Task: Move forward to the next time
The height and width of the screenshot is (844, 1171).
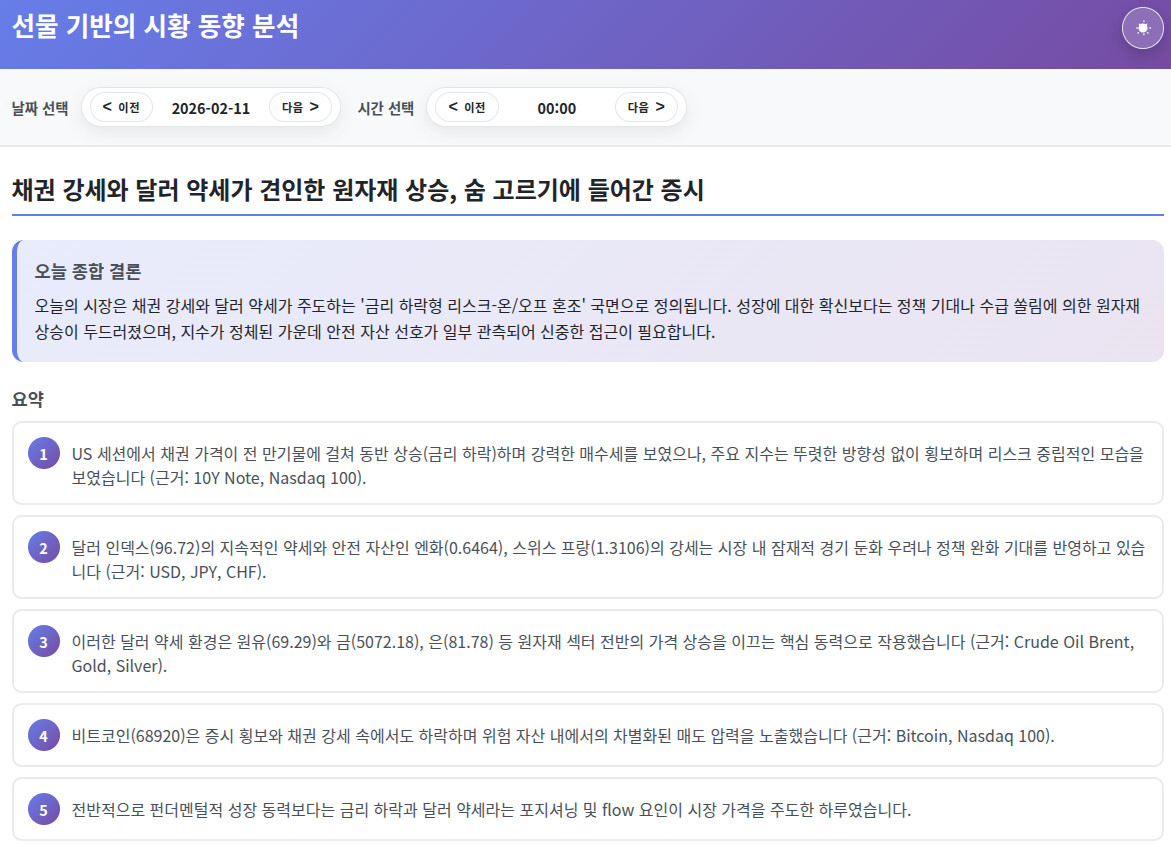Action: click(646, 107)
